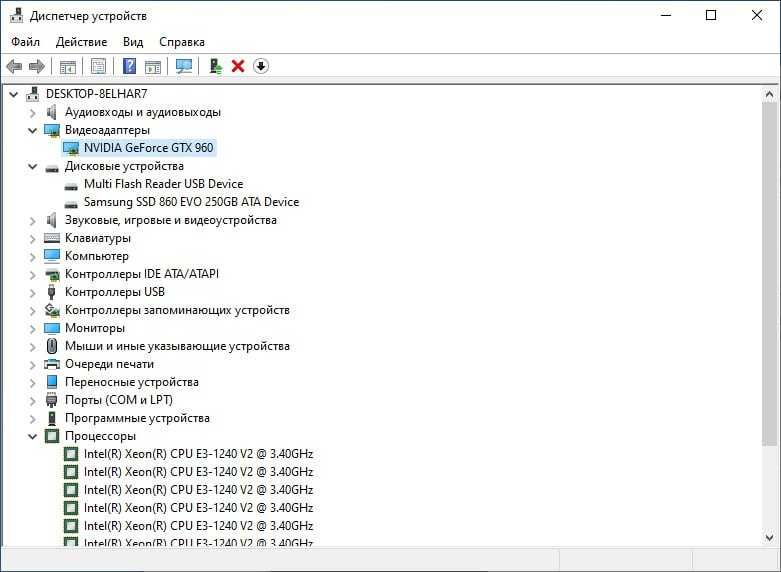Click the Forward arrow toolbar icon
The width and height of the screenshot is (781, 572).
coord(37,66)
